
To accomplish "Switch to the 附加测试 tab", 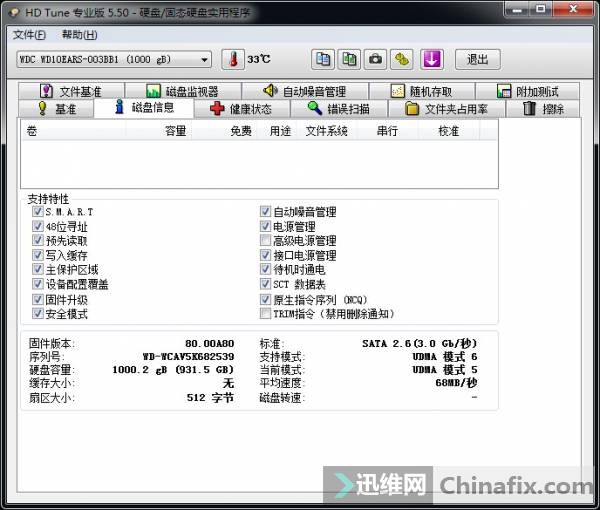I will [x=527, y=91].
